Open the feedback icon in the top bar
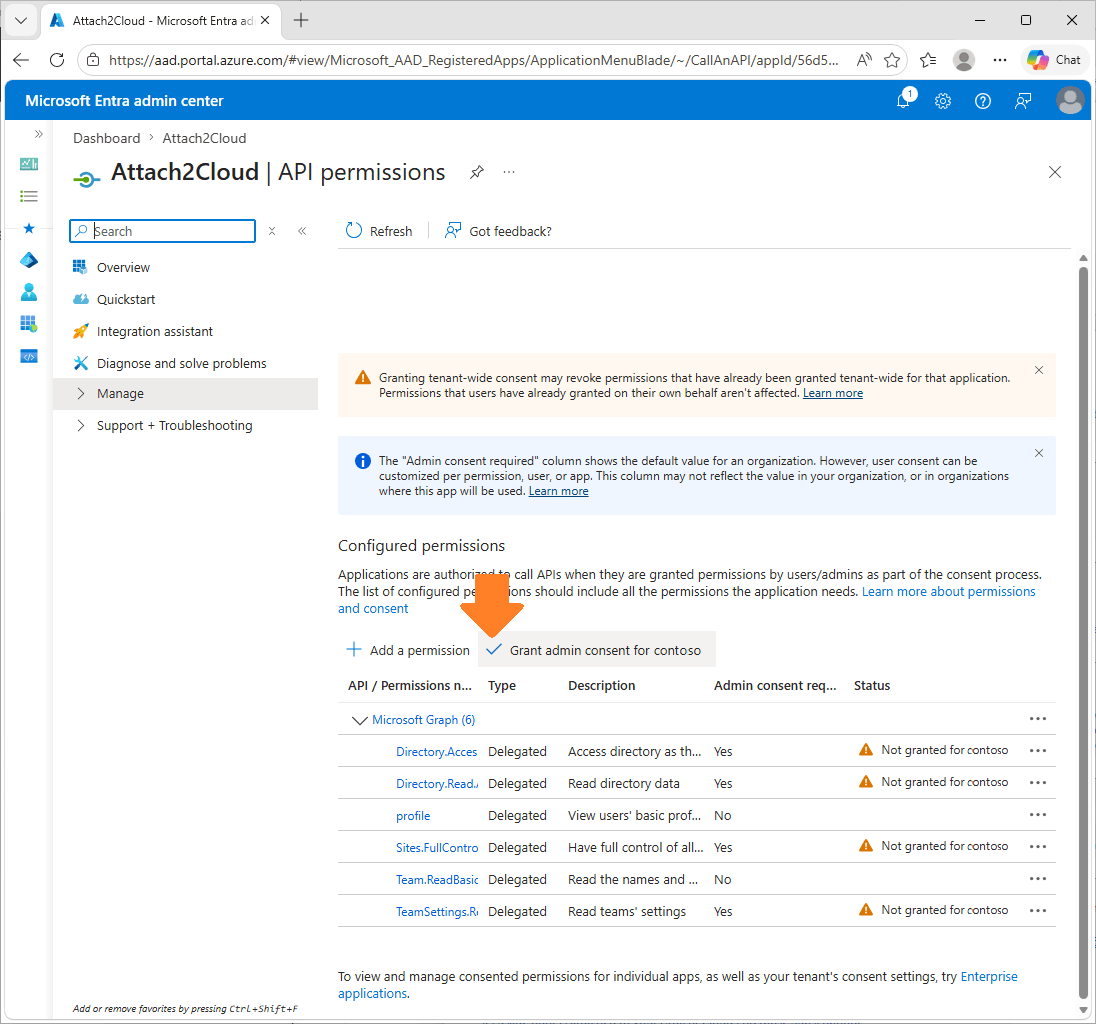This screenshot has height=1024, width=1096. (1022, 100)
